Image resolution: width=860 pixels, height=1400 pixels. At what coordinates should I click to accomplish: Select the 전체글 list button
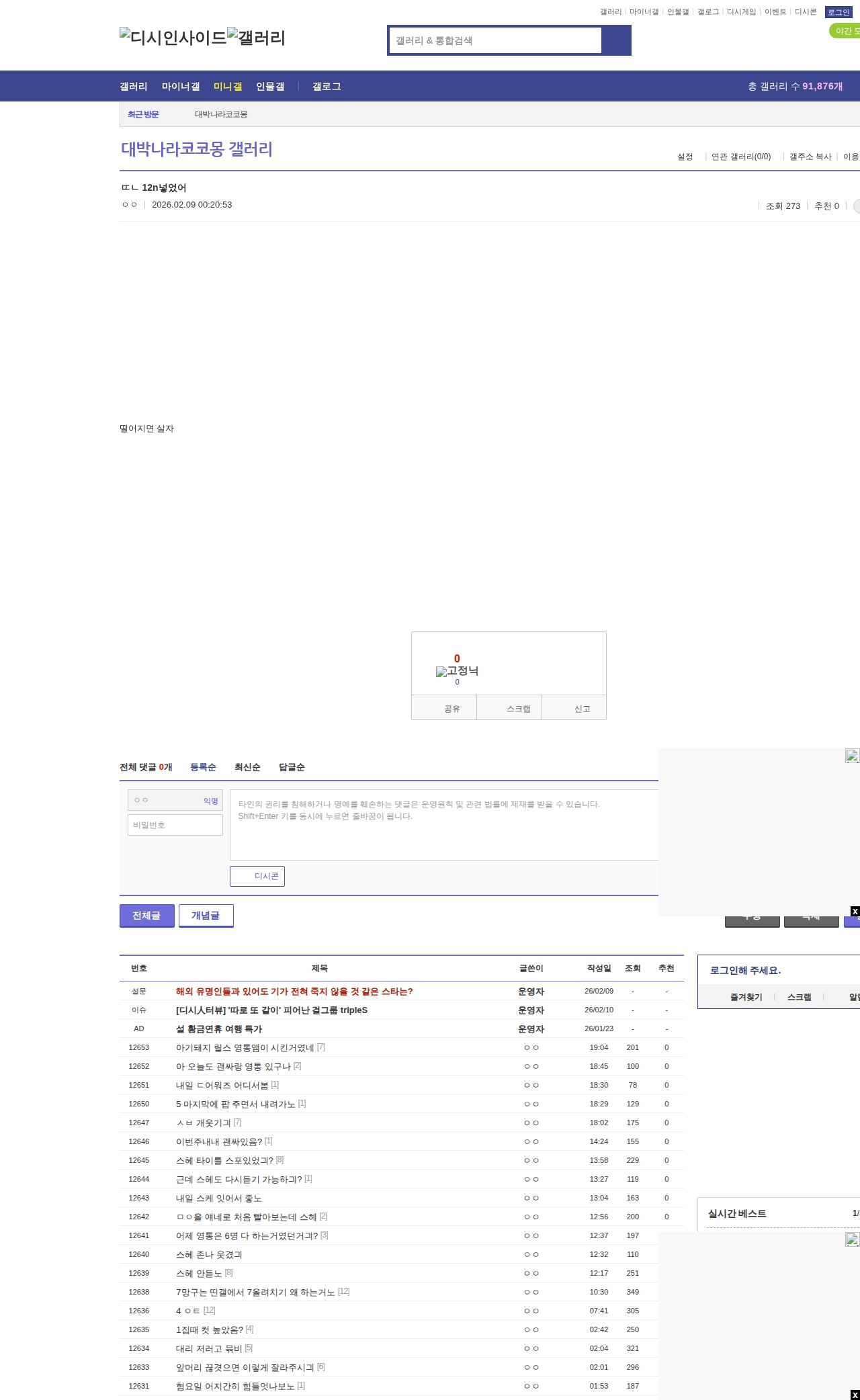[147, 916]
